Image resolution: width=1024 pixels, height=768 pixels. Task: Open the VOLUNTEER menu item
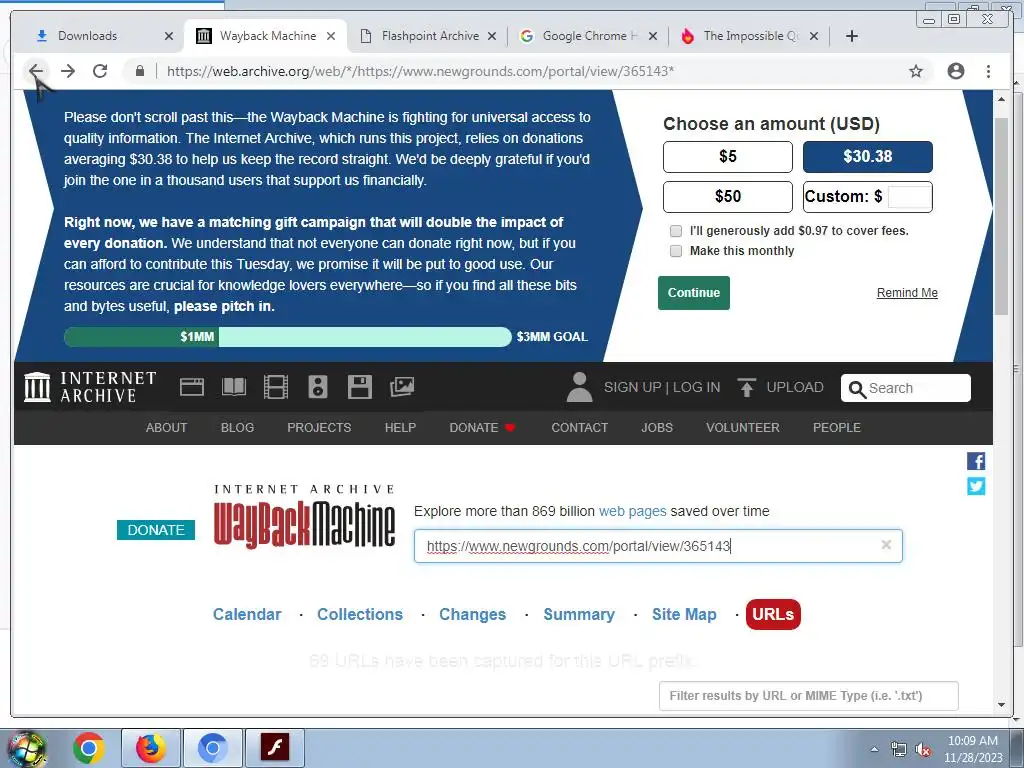(x=743, y=428)
